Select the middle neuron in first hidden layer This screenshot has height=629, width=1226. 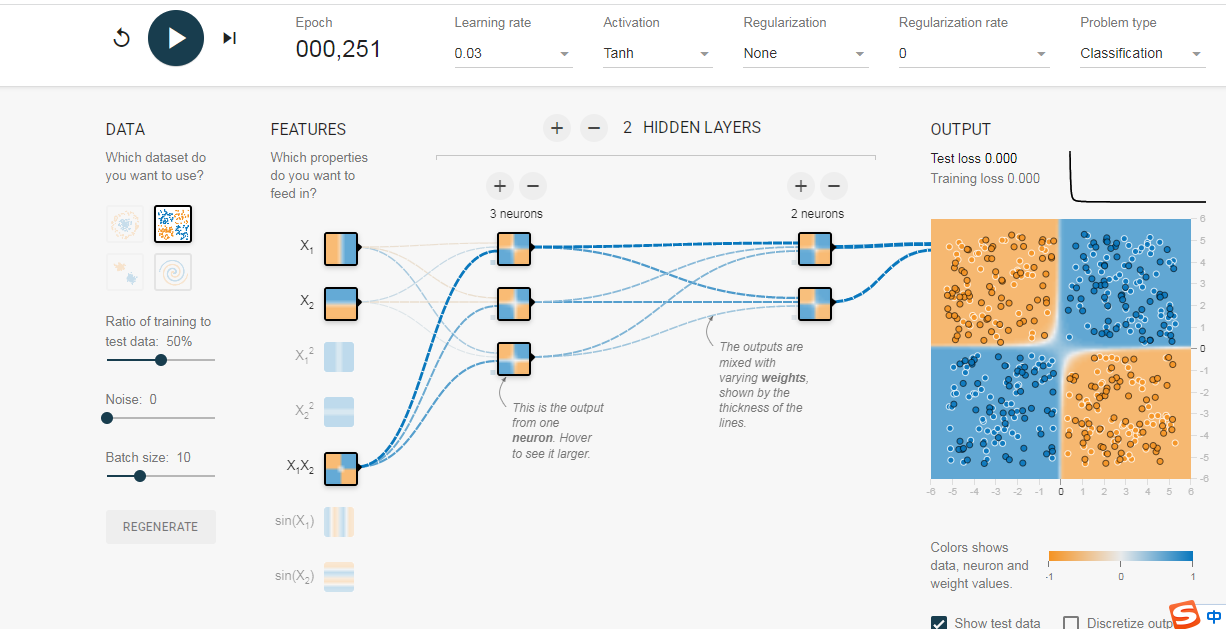click(514, 303)
